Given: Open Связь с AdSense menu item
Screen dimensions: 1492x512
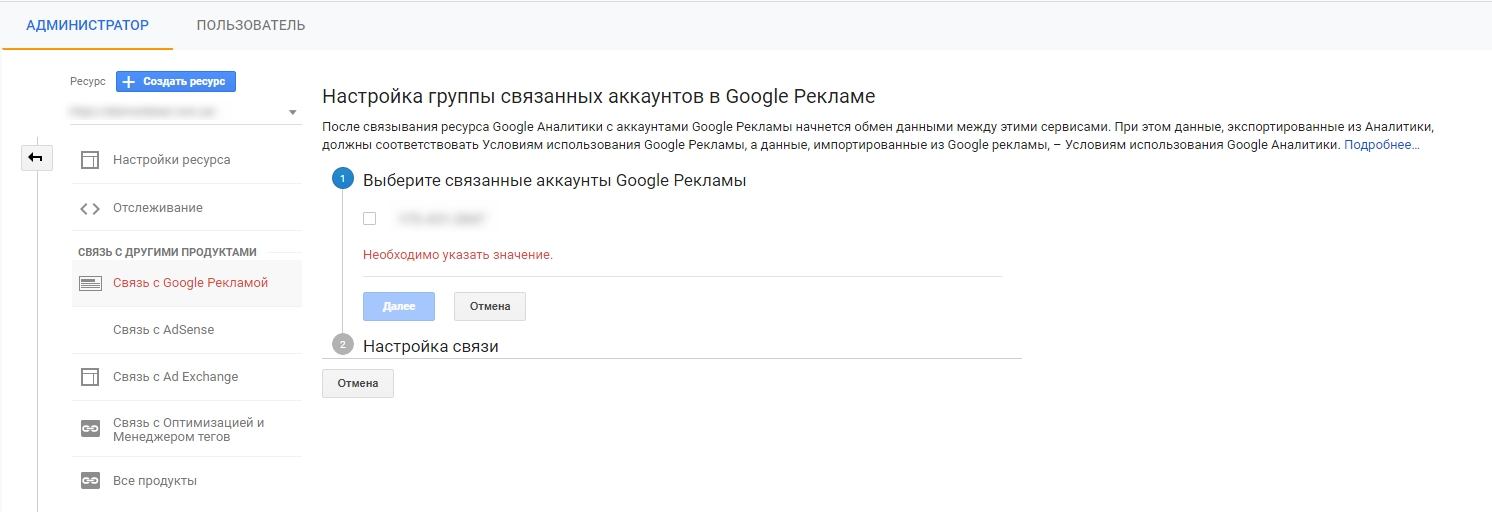Looking at the screenshot, I should pos(163,330).
